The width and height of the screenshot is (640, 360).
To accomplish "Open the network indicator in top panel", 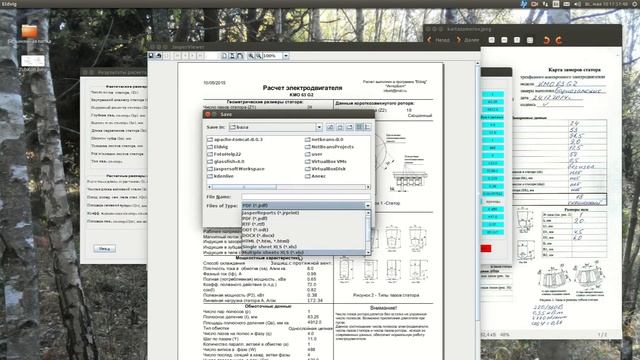I will click(545, 4).
